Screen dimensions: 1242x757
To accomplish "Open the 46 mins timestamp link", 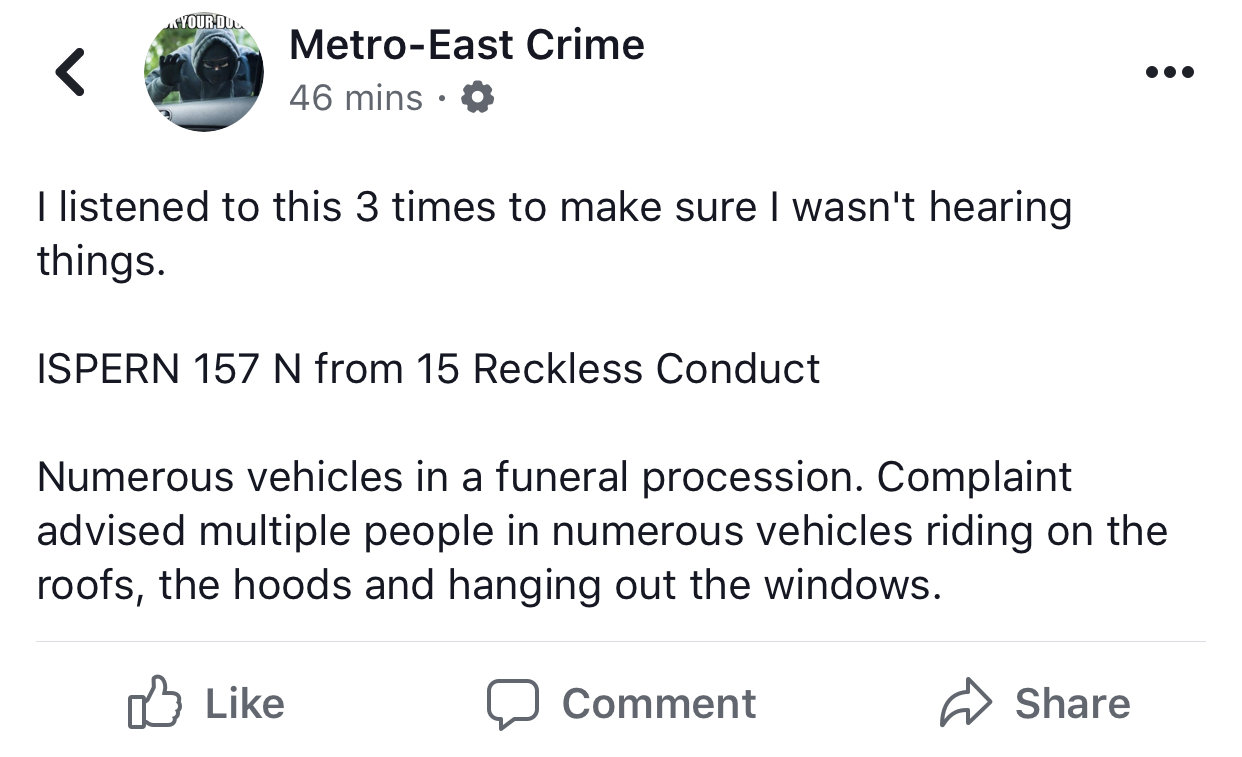I will [356, 98].
